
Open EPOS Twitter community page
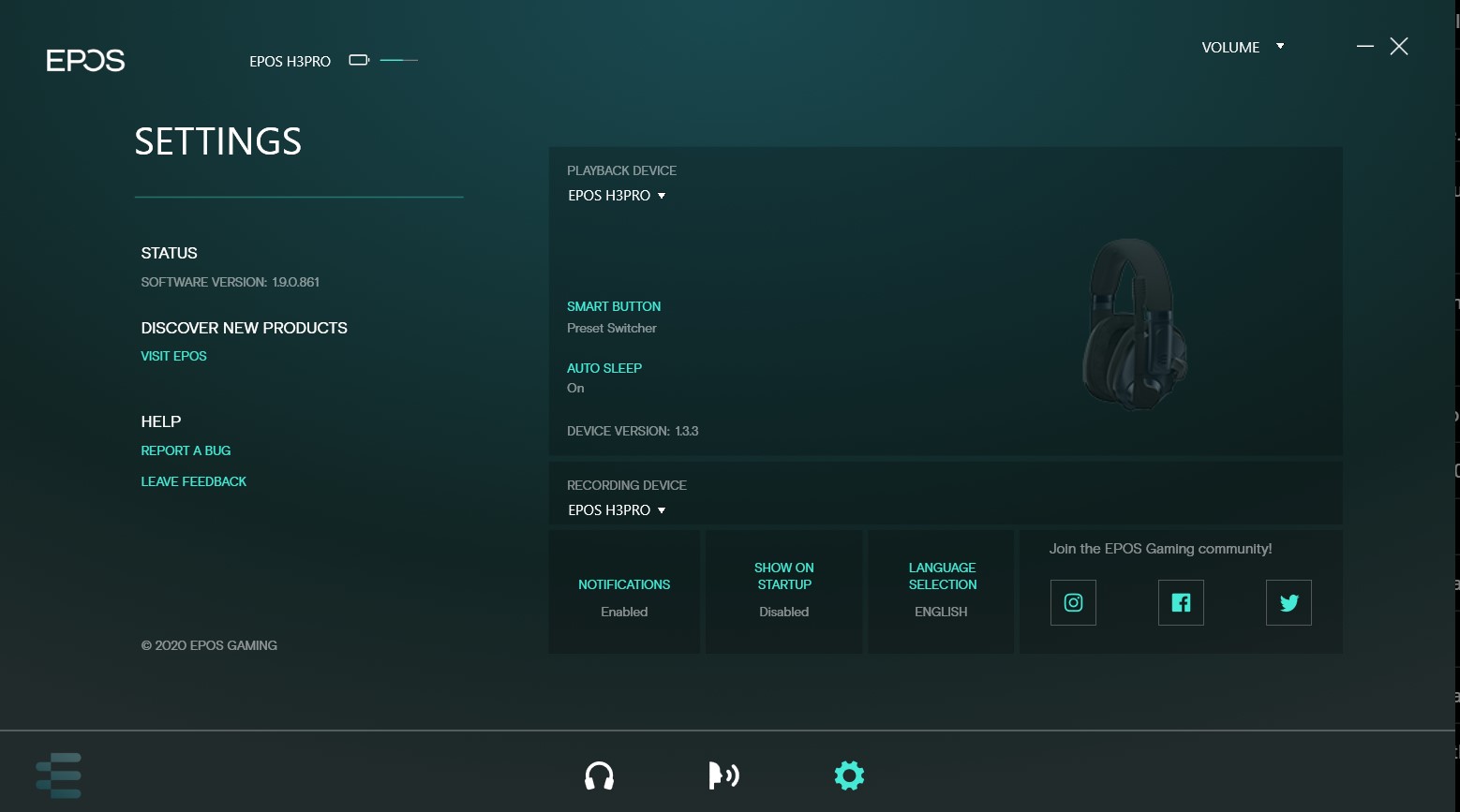coord(1289,603)
